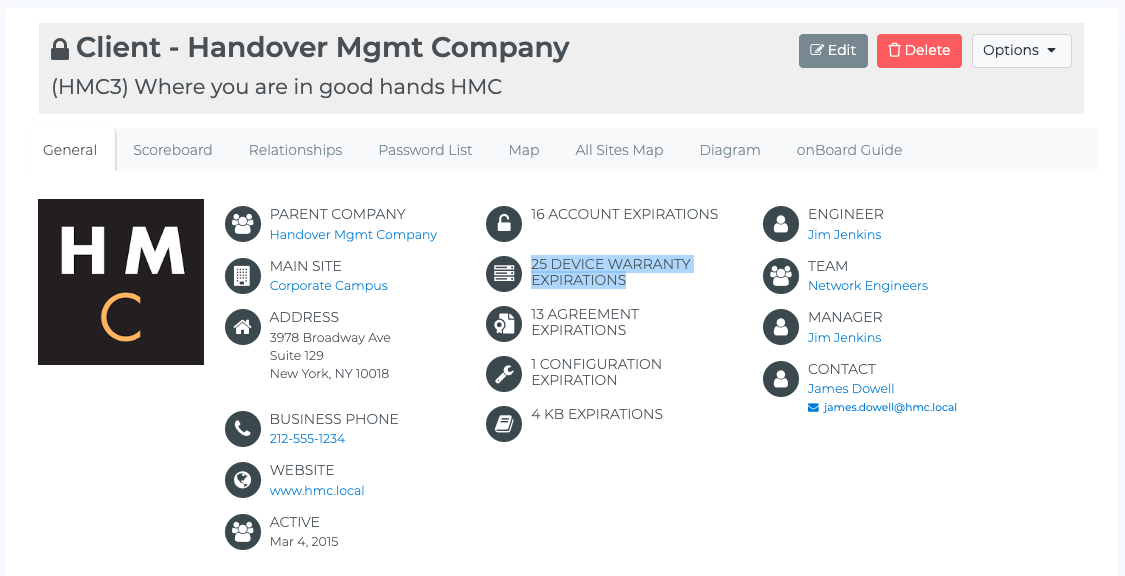Click the envelope icon beside contact email
This screenshot has width=1125, height=576.
tap(813, 408)
